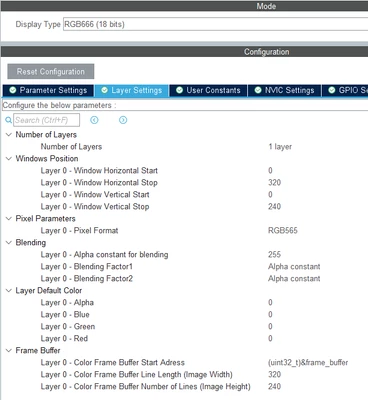Collapse the Frame Buffer group

9,351
